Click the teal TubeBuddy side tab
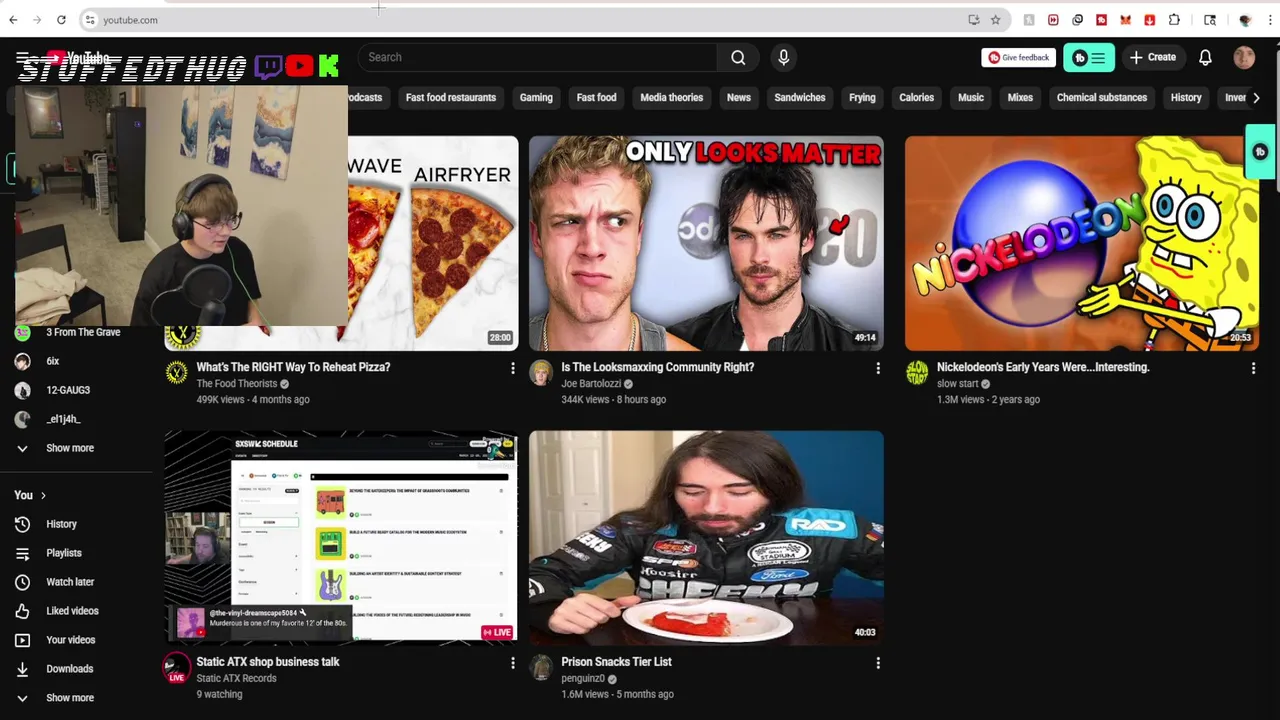Viewport: 1280px width, 720px height. [x=1260, y=152]
